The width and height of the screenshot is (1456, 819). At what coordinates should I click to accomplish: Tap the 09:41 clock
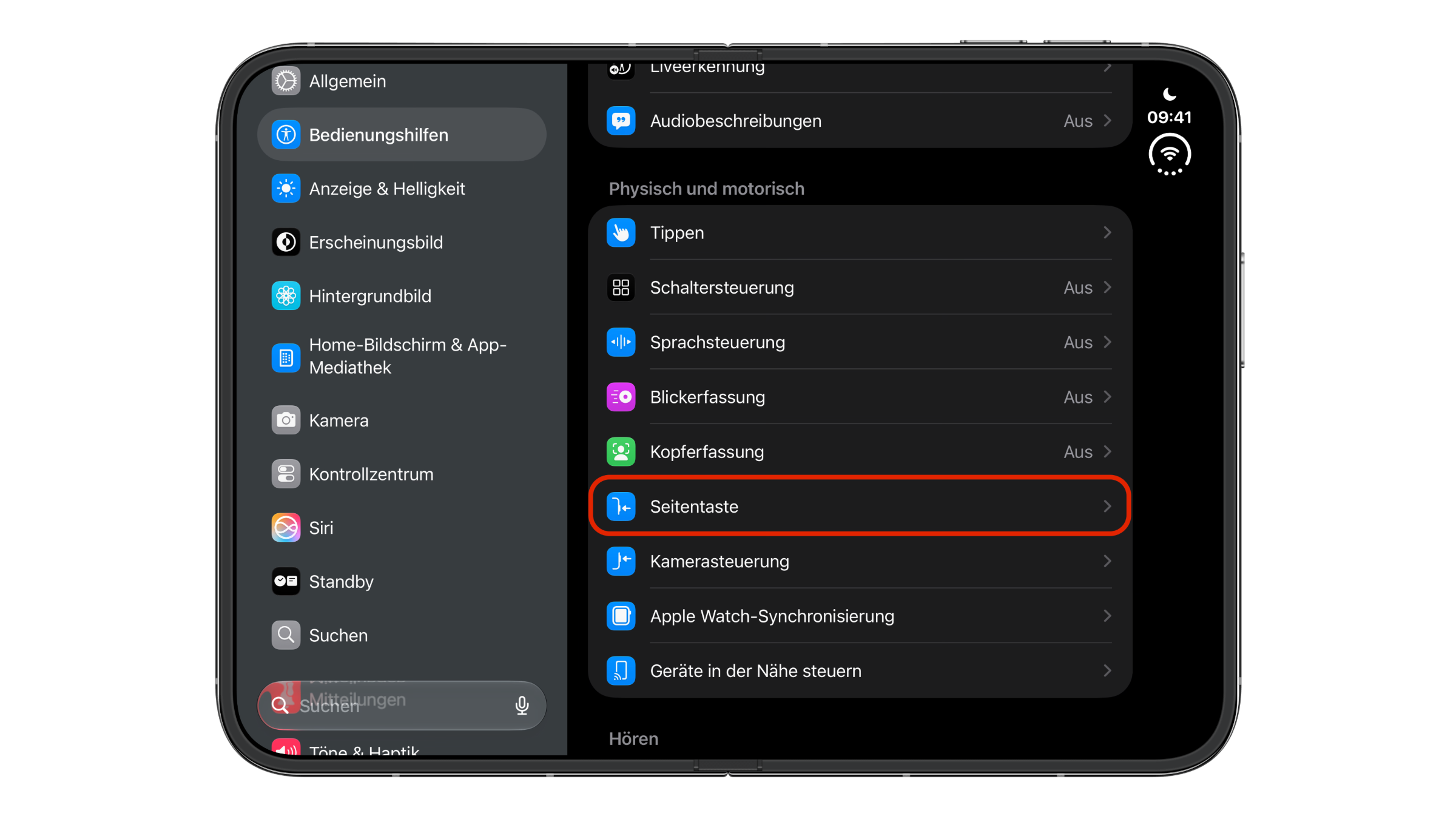click(1170, 118)
